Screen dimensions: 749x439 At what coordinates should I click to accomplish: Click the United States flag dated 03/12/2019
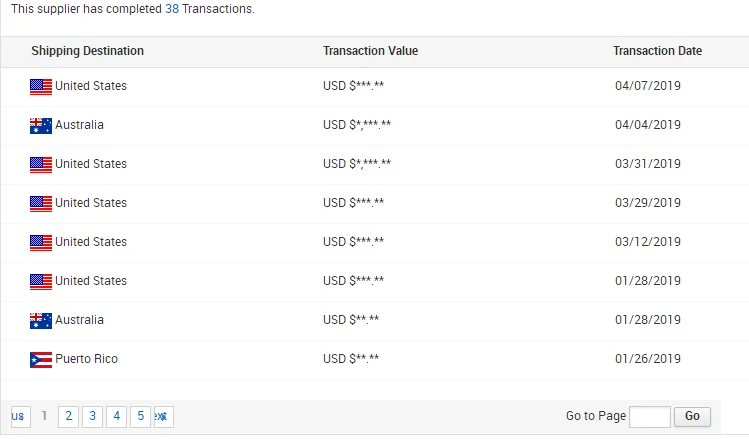pyautogui.click(x=41, y=243)
